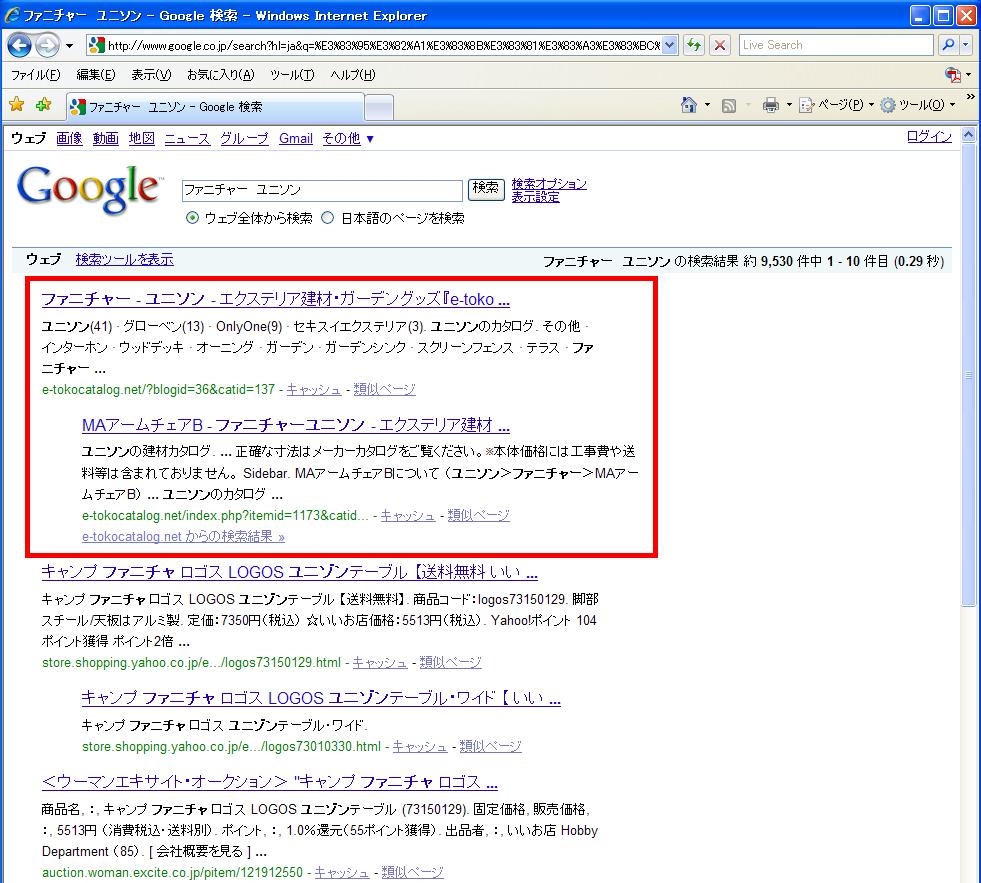Select ウェブ全体から検索 radio button

coord(193,218)
